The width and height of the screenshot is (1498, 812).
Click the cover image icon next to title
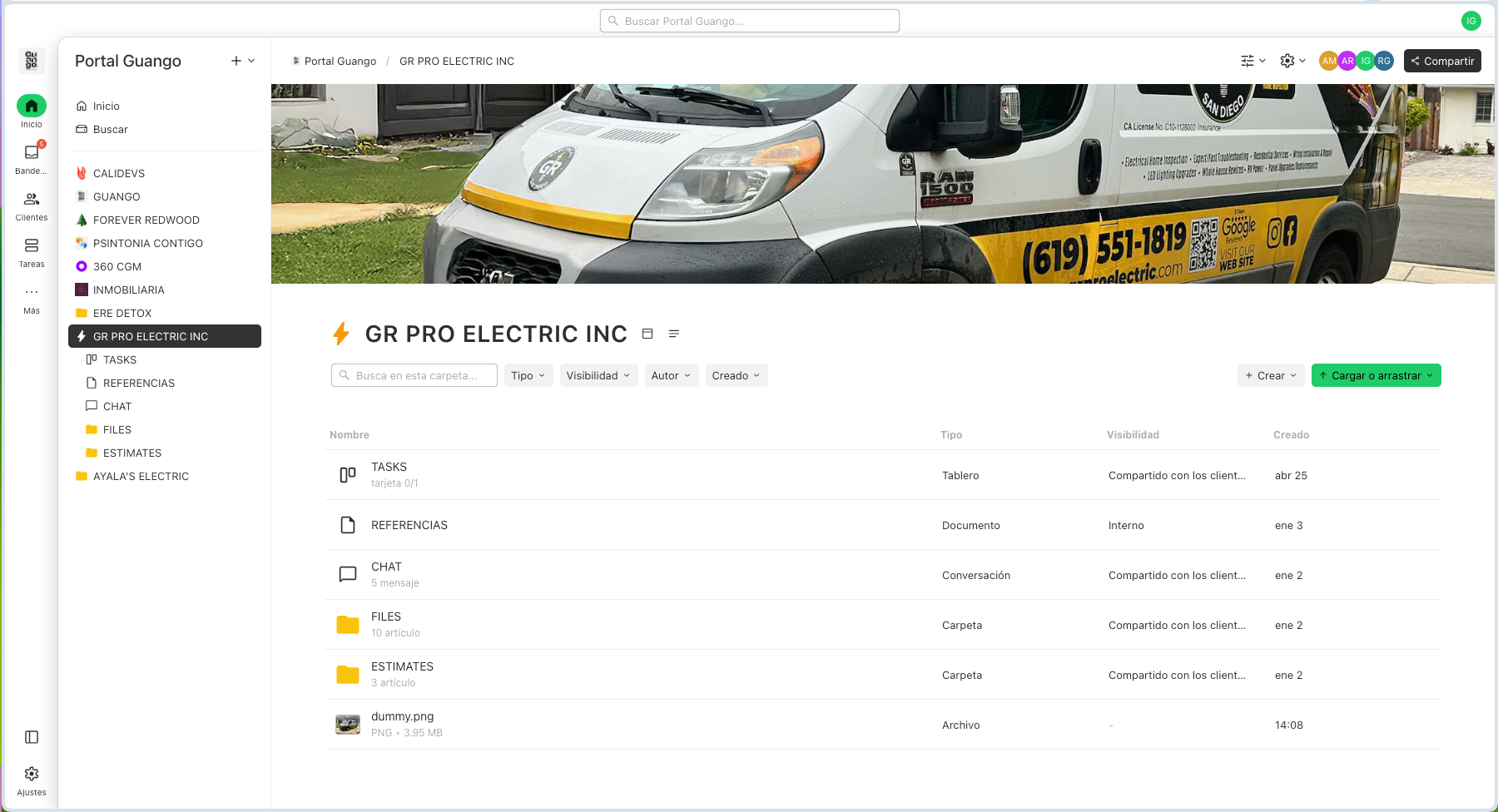pyautogui.click(x=647, y=334)
